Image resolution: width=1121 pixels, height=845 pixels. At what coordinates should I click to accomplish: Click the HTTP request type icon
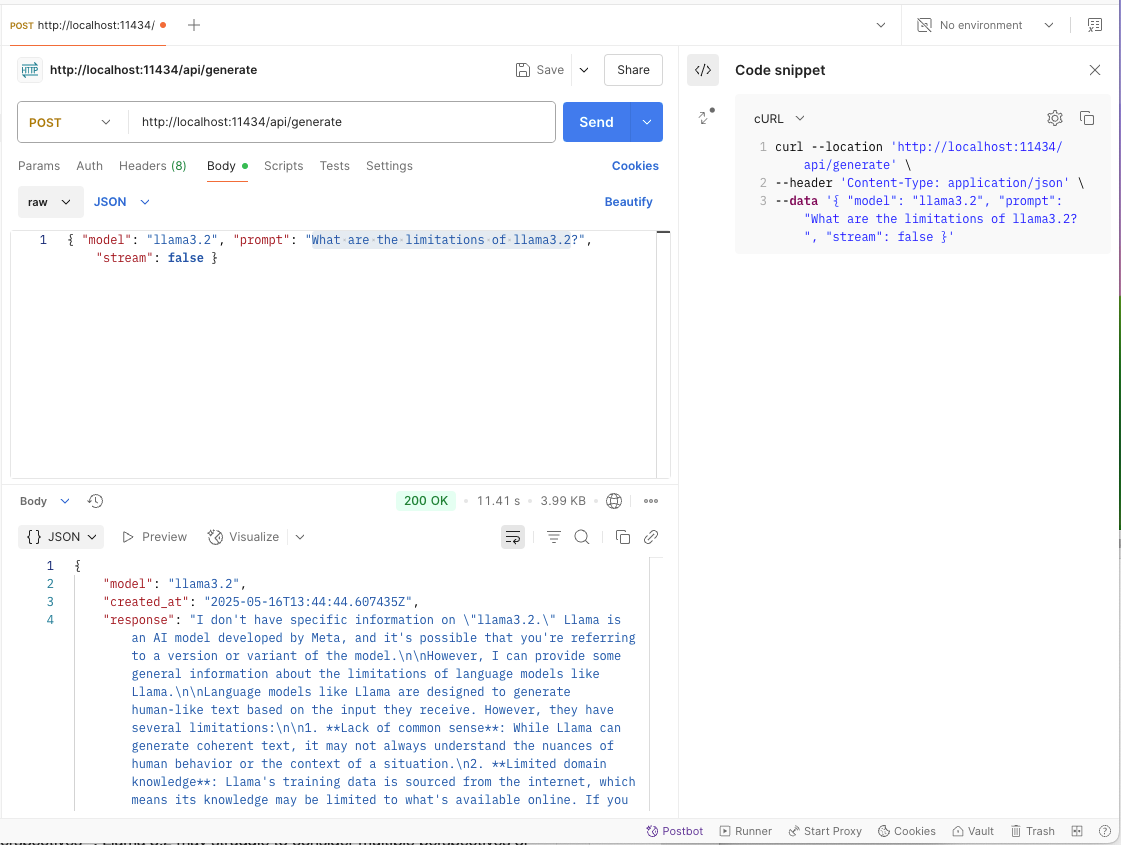tap(30, 70)
